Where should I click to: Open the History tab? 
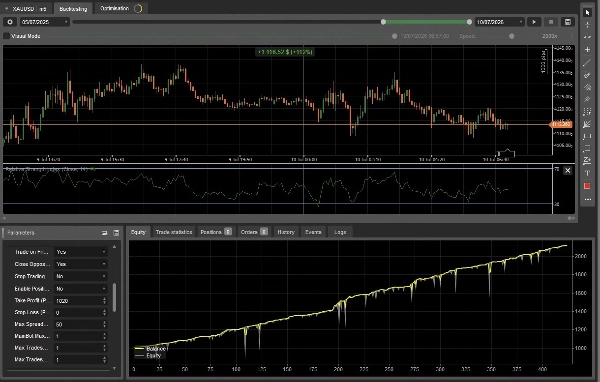[286, 232]
